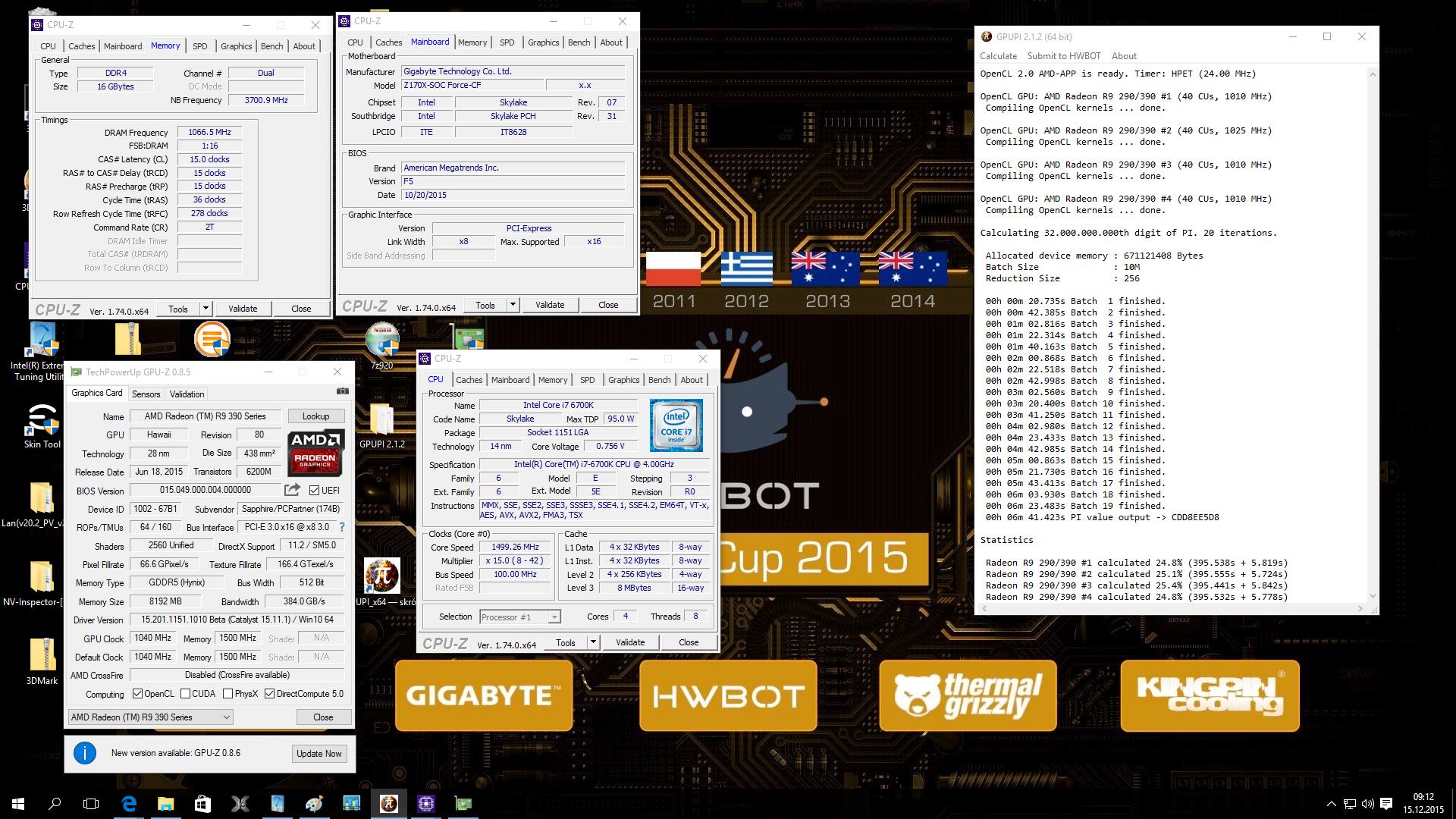Click the GPUPI vertical scrollbar
Viewport: 1456px width, 819px height.
click(x=1373, y=334)
